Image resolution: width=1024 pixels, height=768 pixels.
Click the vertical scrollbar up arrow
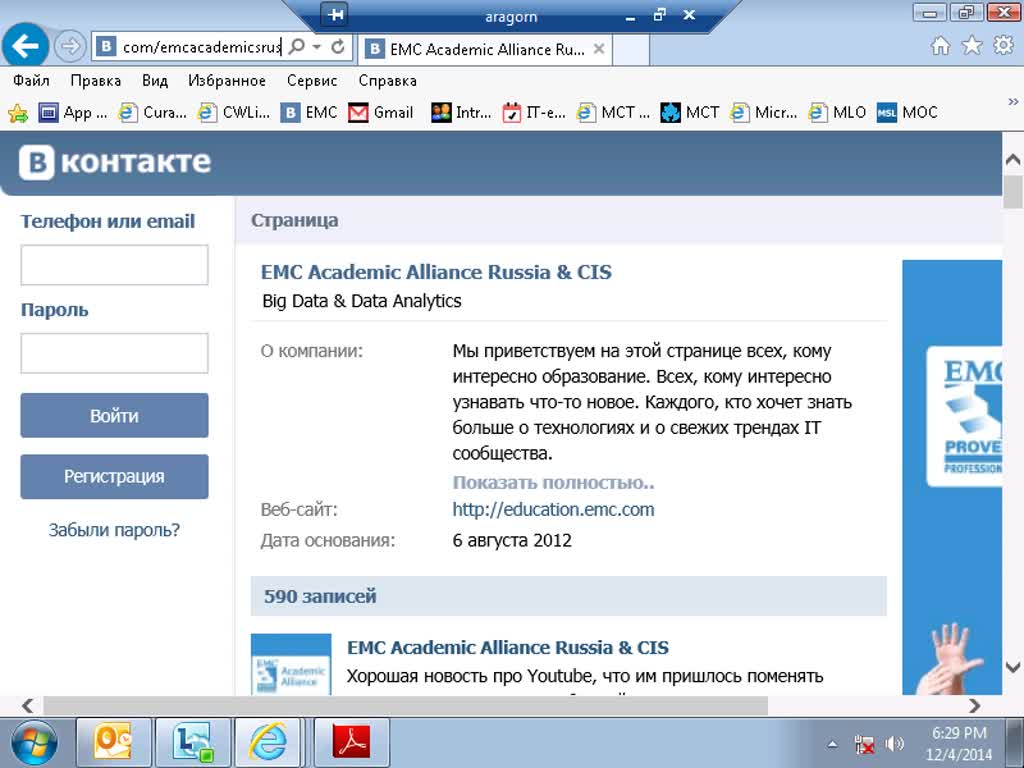click(x=1013, y=159)
